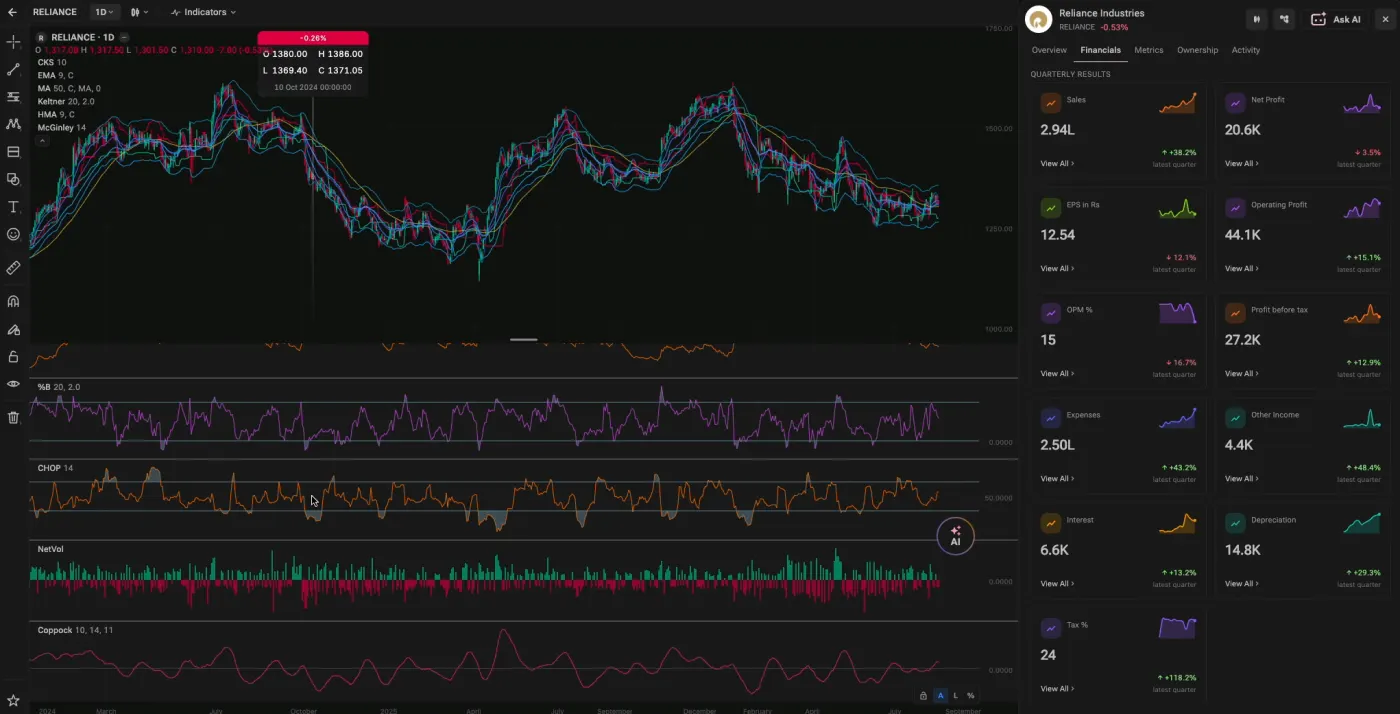Open the 1D timeframe dropdown

(103, 12)
